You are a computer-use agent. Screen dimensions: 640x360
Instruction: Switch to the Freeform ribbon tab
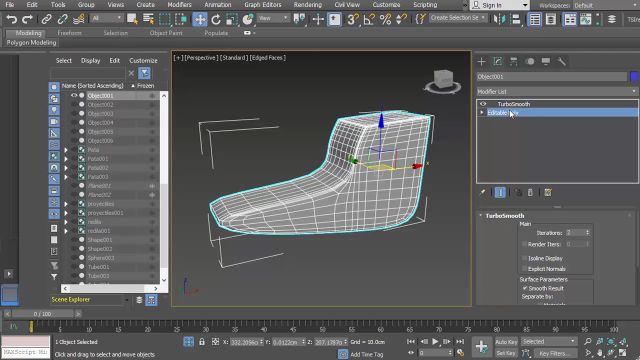pos(69,33)
